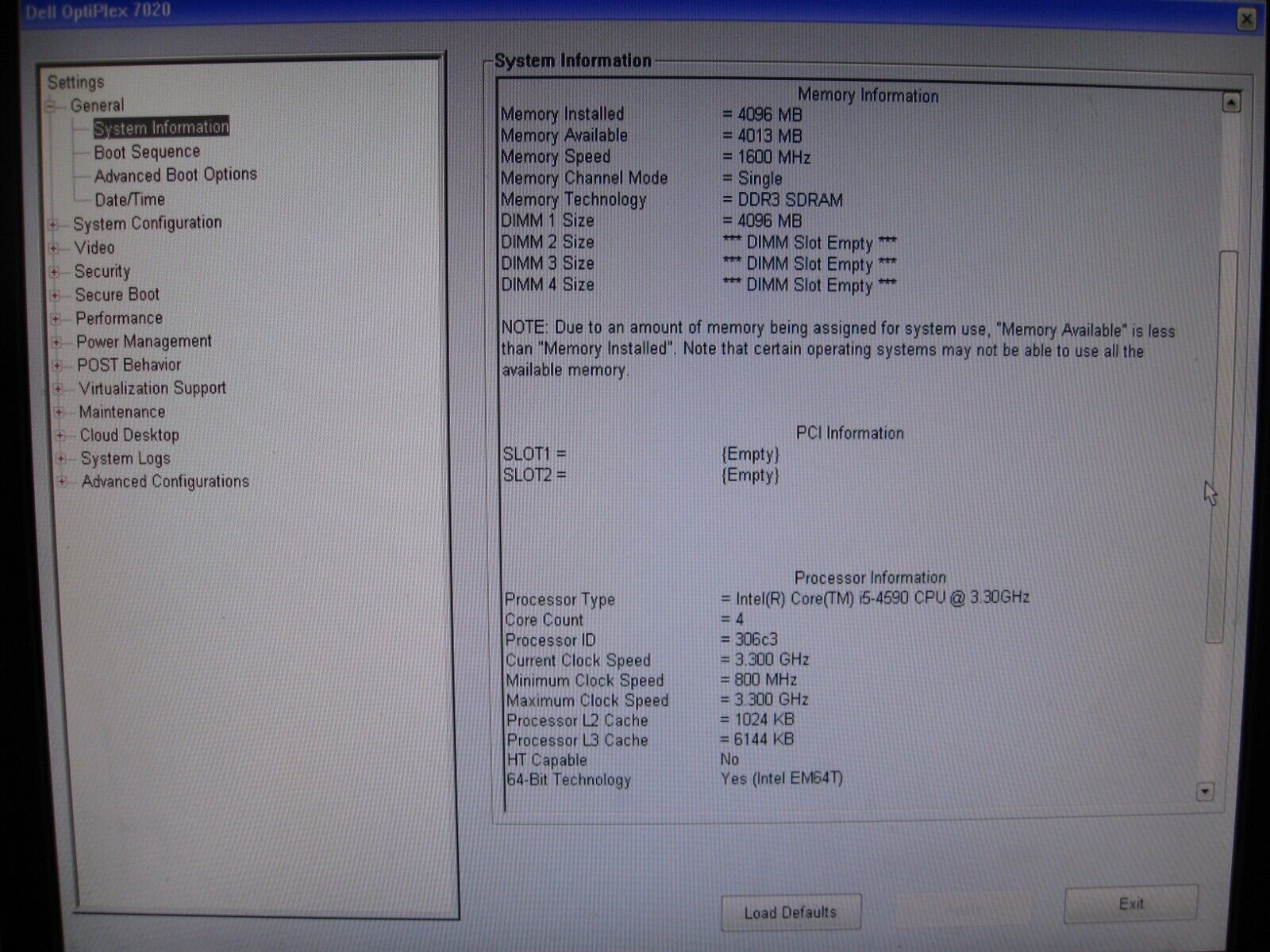
Task: Close the Dell OptiPlex 7020 window
Action: tap(1247, 18)
